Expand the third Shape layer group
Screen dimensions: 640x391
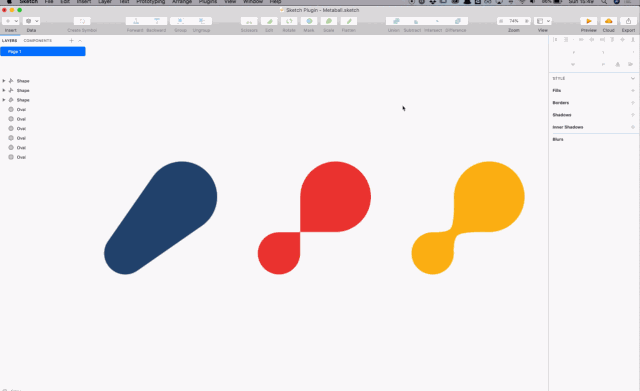tap(4, 100)
